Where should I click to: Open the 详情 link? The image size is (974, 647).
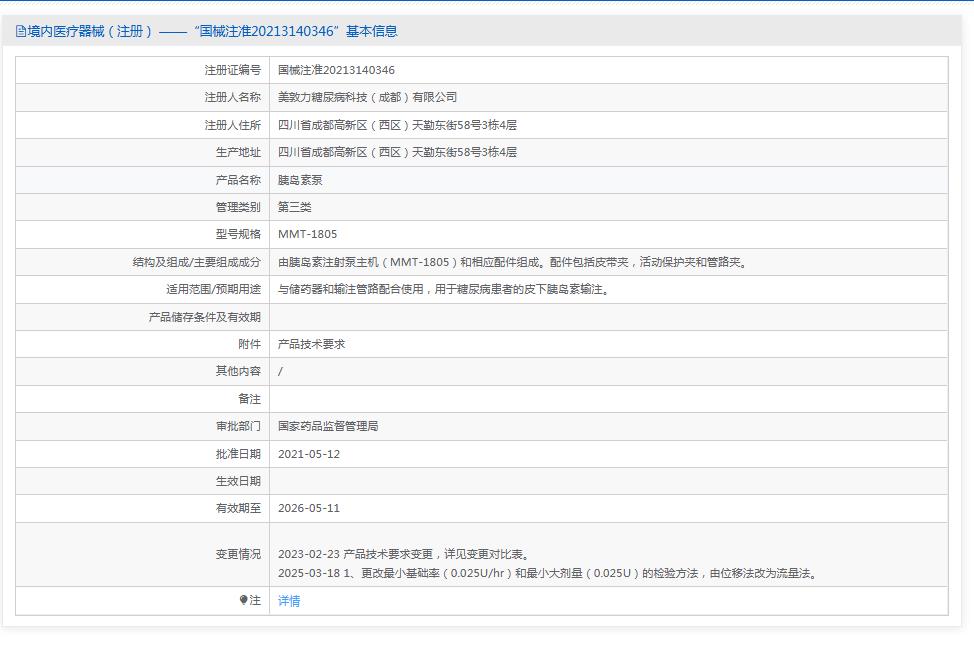pyautogui.click(x=289, y=600)
